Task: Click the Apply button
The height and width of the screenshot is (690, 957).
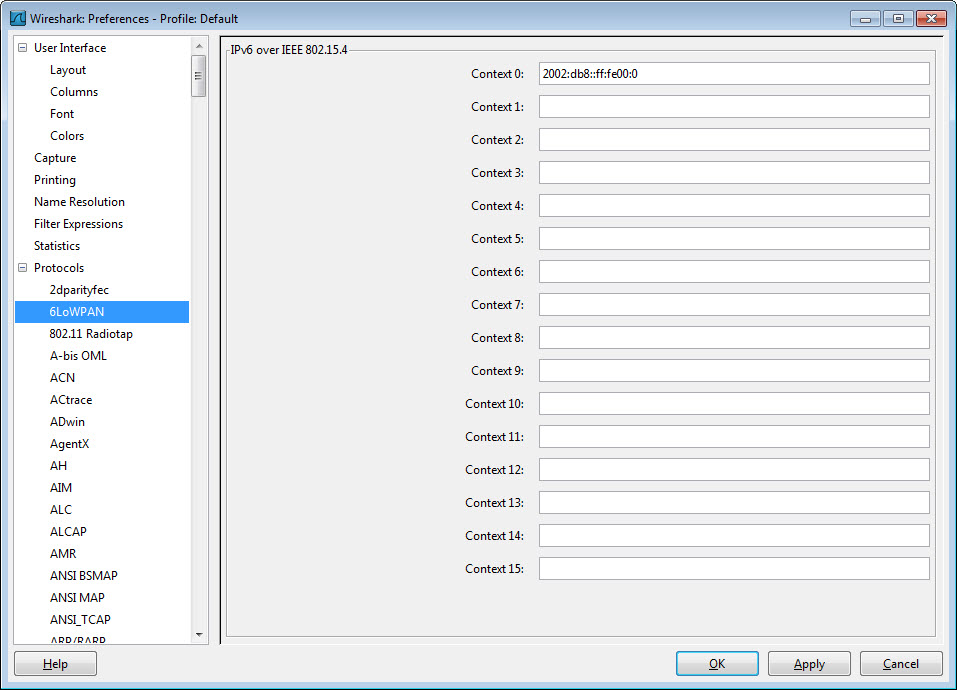Action: click(809, 664)
